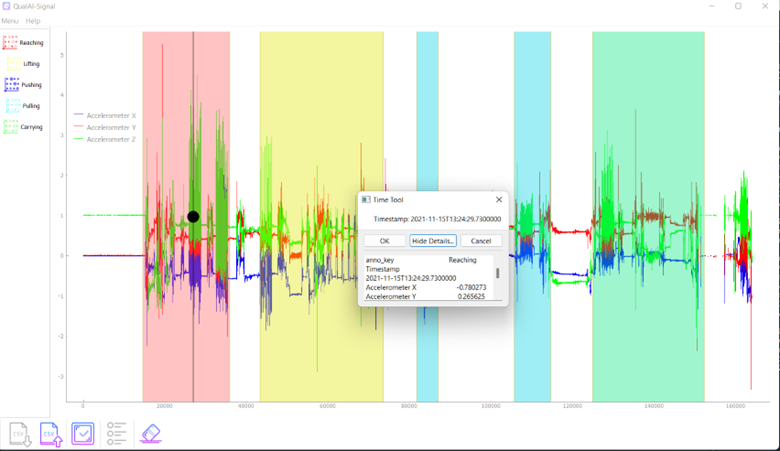Click the Accelerometer X legend entry

pos(105,115)
